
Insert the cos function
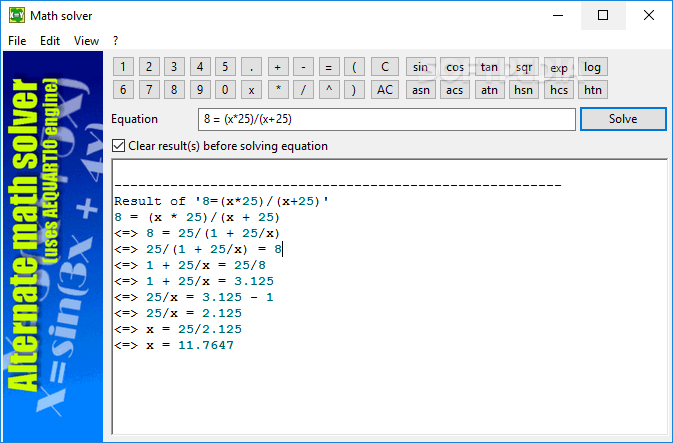point(455,67)
